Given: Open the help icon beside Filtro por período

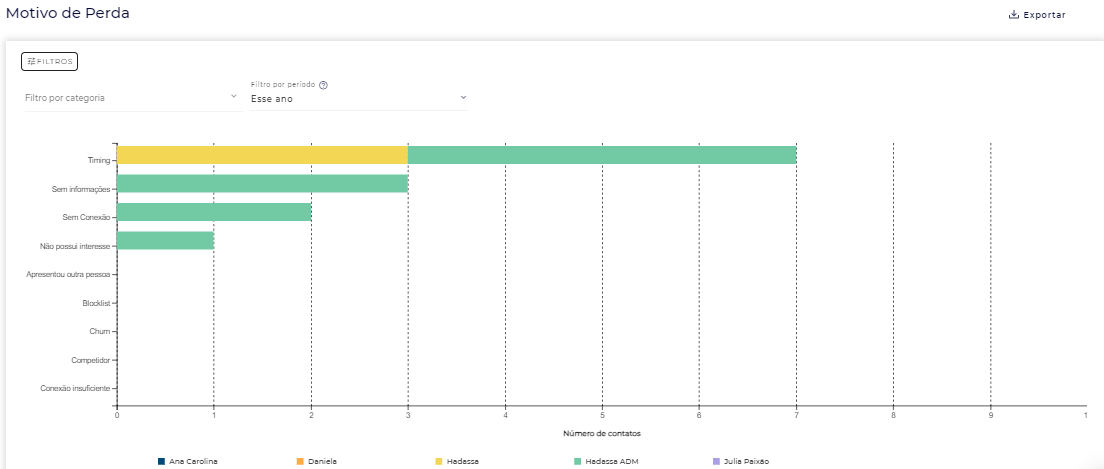Looking at the screenshot, I should pyautogui.click(x=323, y=85).
